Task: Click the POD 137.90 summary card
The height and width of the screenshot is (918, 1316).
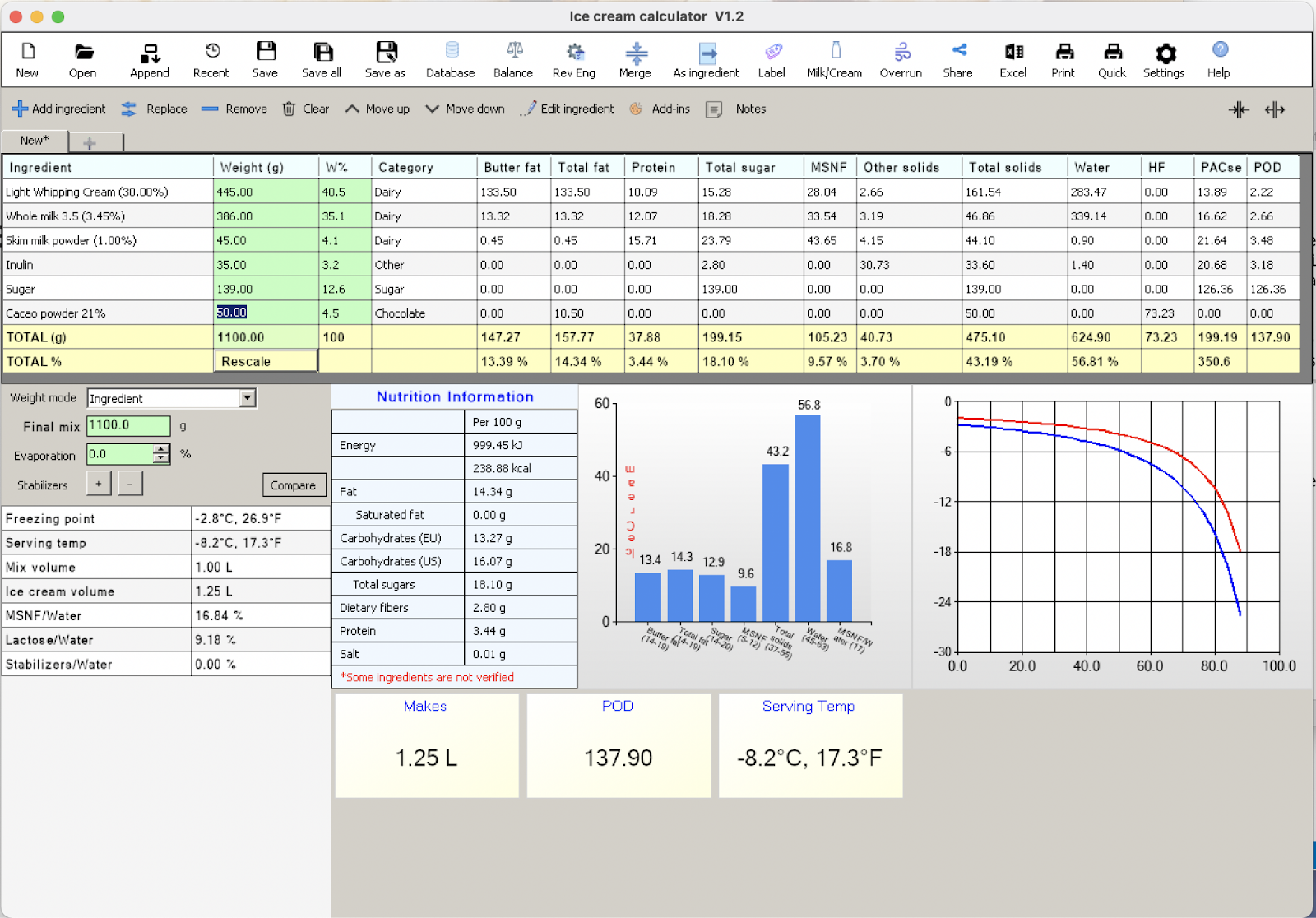Action: pyautogui.click(x=619, y=745)
